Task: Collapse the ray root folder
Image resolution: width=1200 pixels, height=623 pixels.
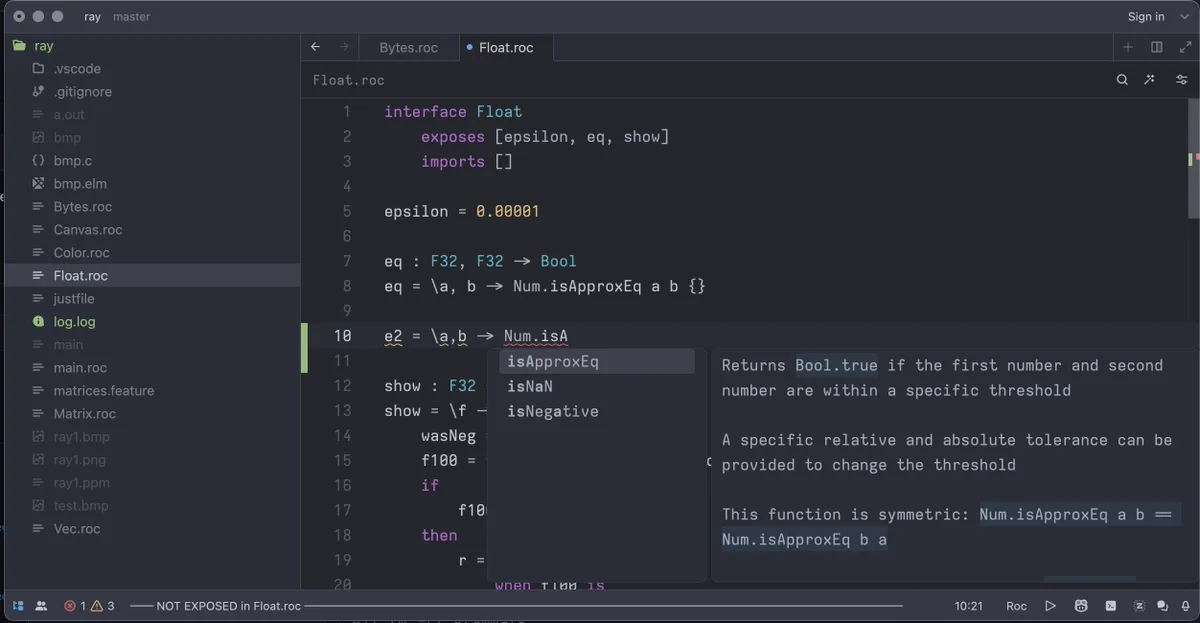Action: click(x=19, y=46)
